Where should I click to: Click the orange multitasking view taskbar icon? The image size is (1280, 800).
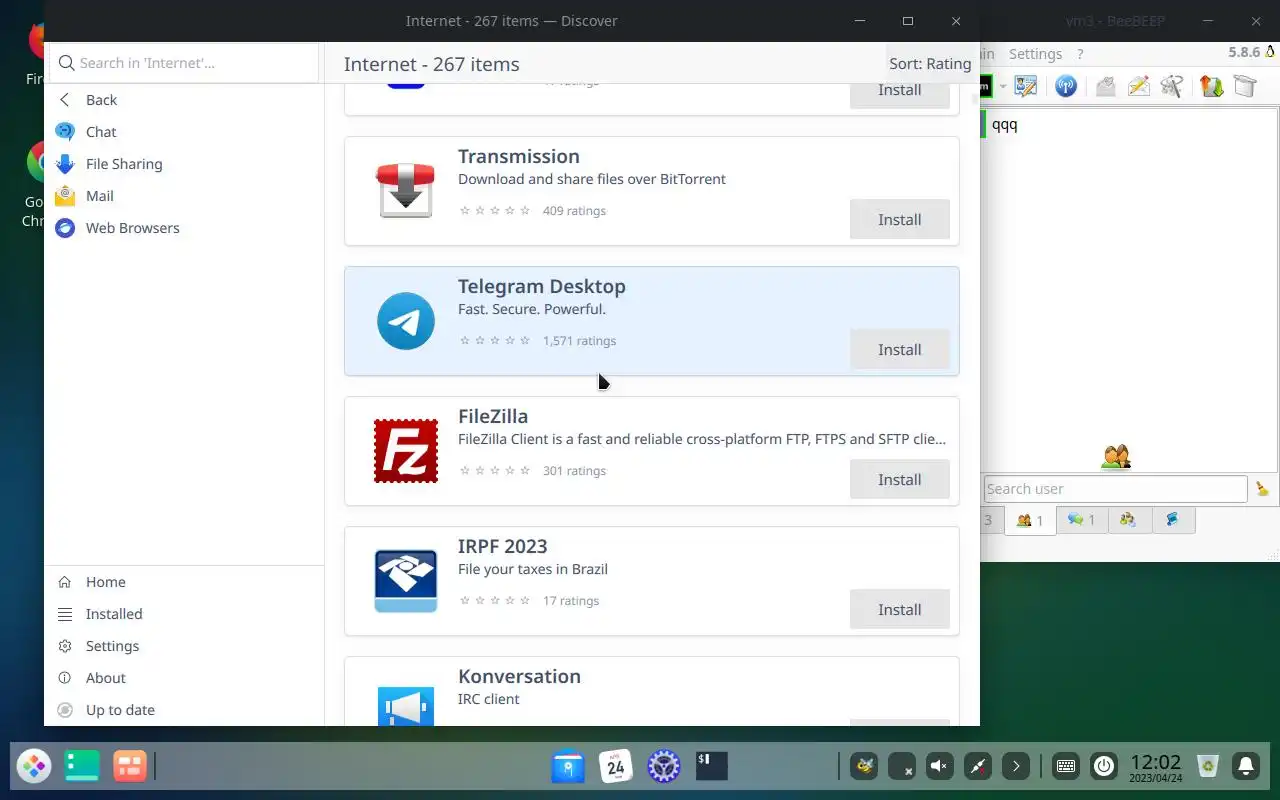pos(129,766)
